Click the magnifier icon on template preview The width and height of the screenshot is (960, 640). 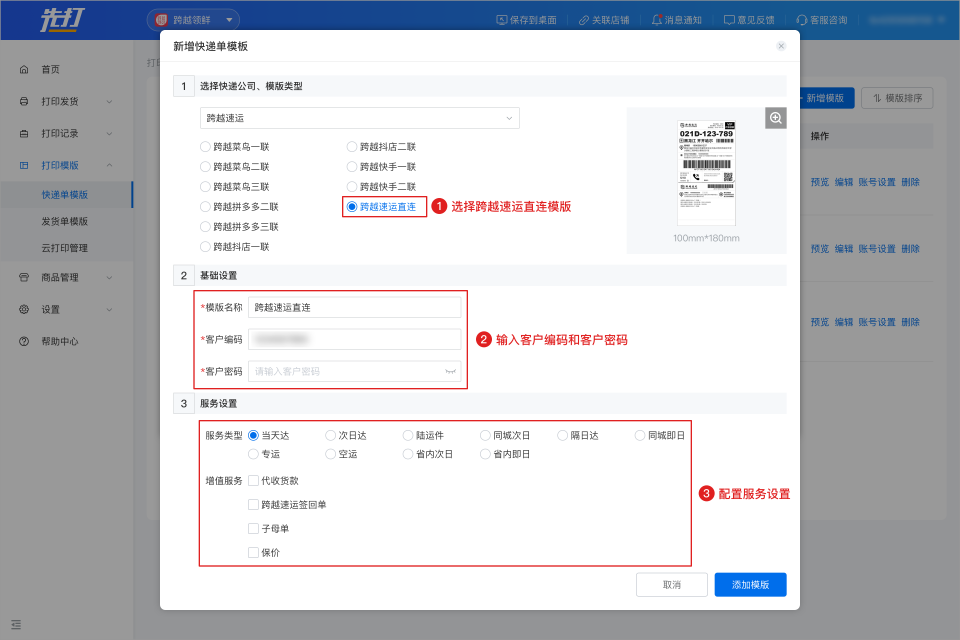[x=776, y=118]
